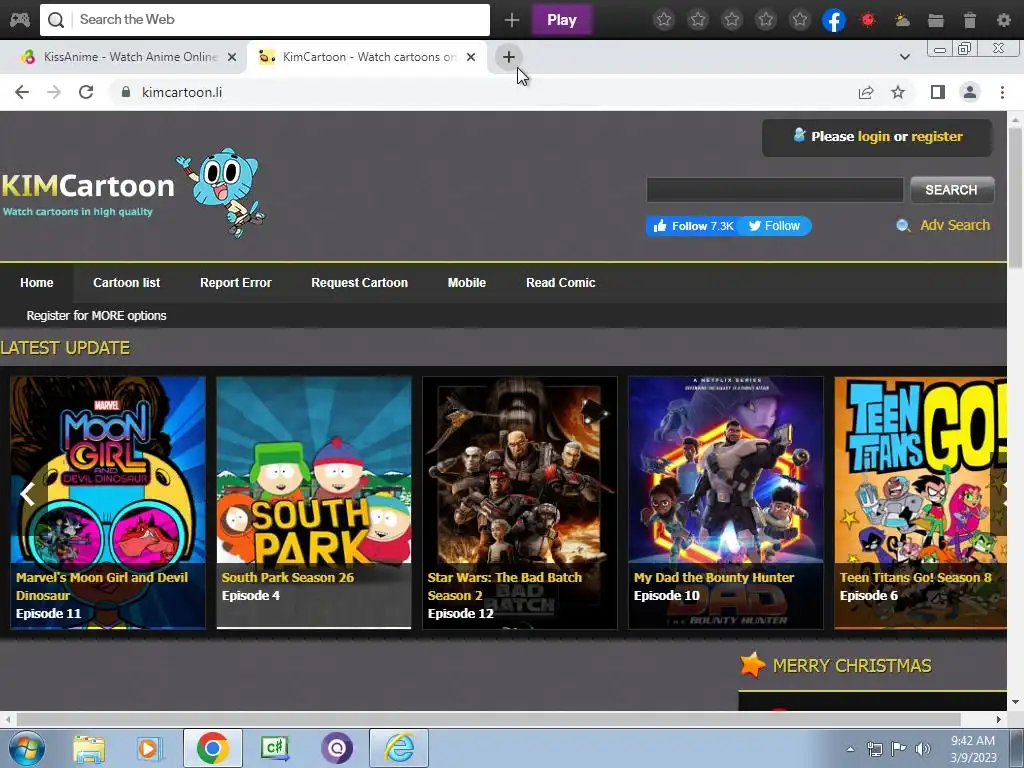Open the Adv Search link
The width and height of the screenshot is (1024, 768).
pyautogui.click(x=955, y=225)
